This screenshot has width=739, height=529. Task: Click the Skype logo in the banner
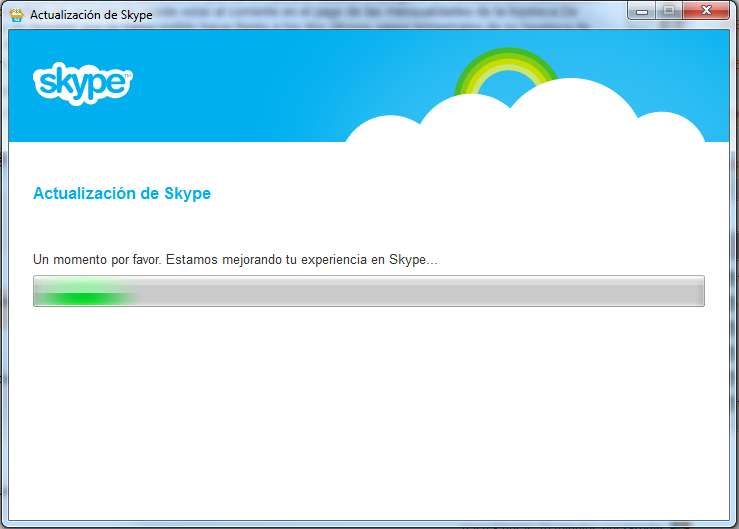[x=83, y=83]
